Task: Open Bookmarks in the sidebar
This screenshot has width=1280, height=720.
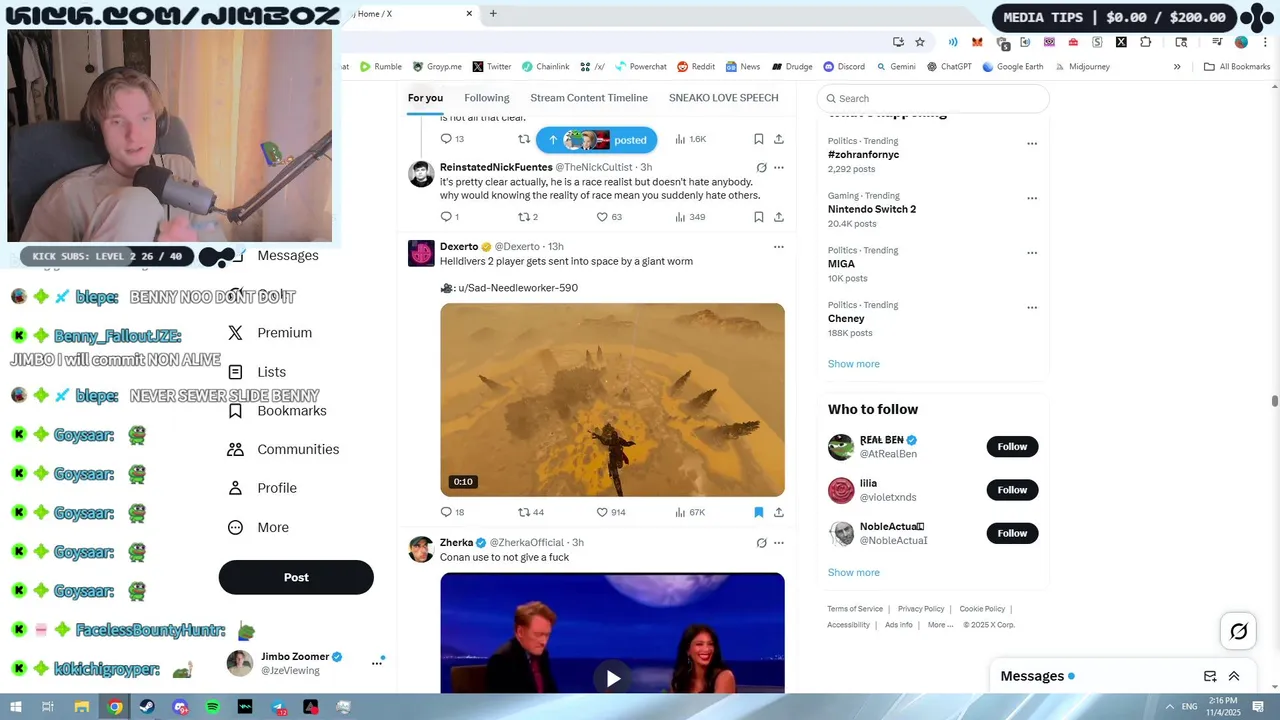Action: point(277,411)
